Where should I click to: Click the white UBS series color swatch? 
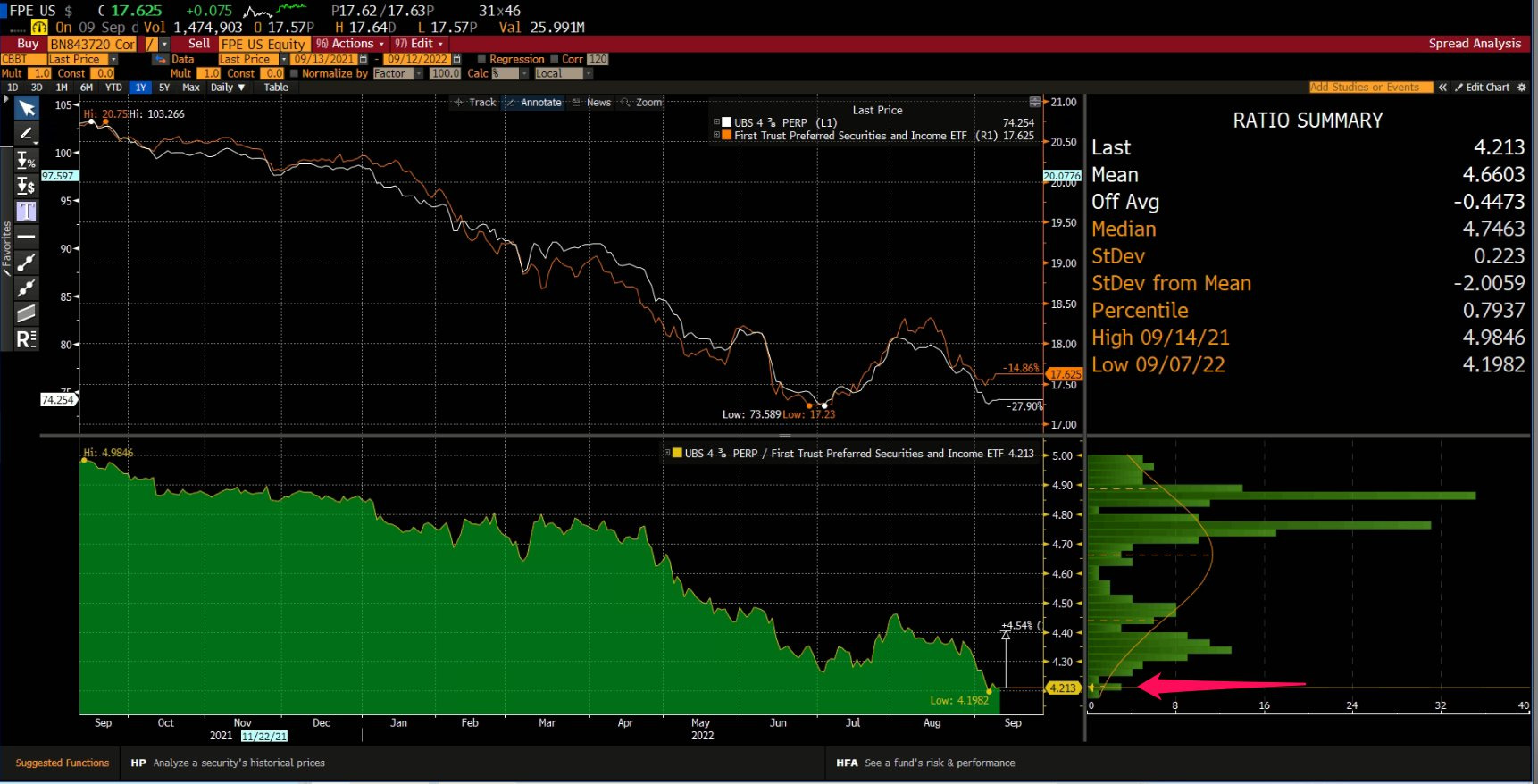(727, 122)
